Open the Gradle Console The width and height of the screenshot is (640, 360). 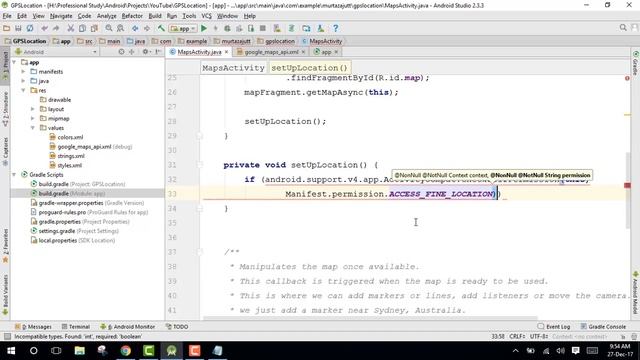tap(603, 327)
